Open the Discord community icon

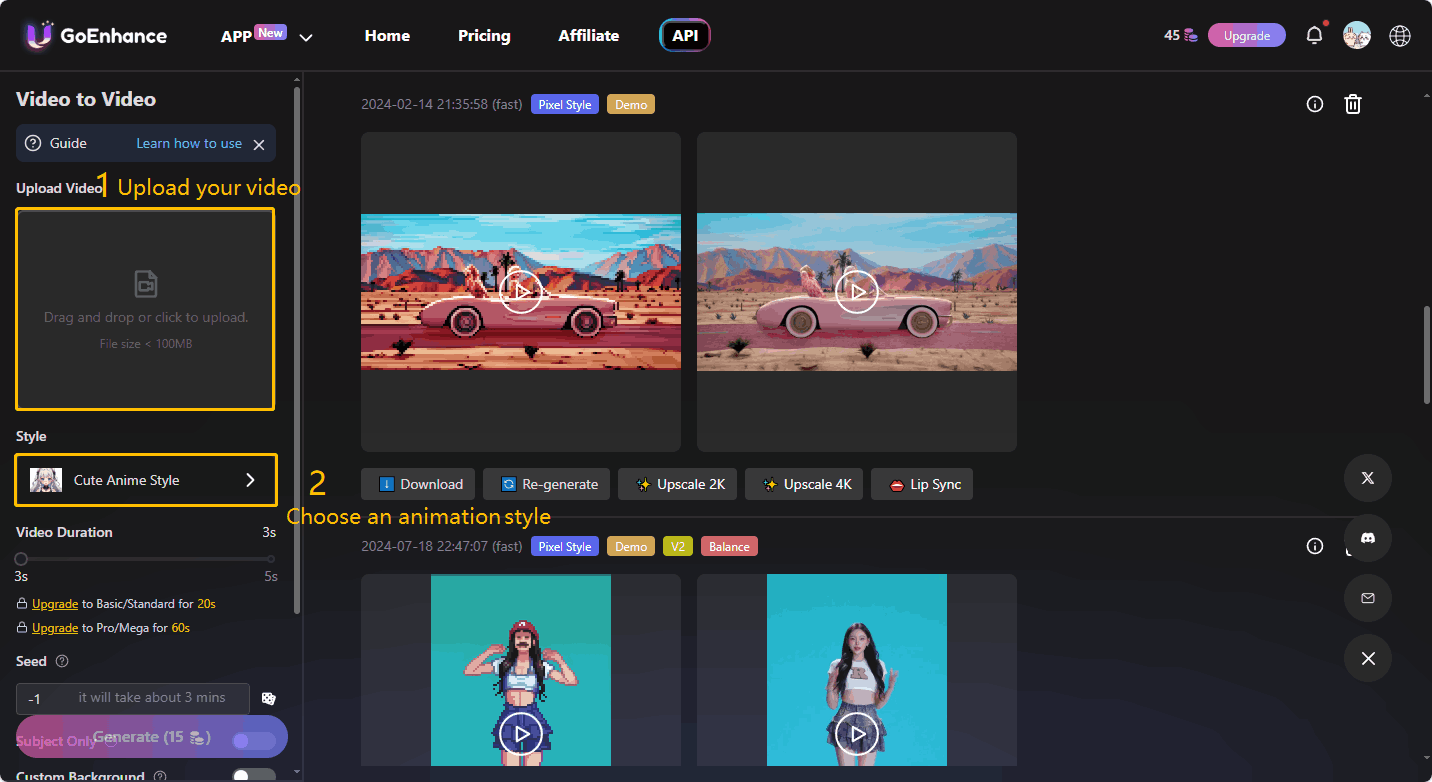(x=1367, y=538)
